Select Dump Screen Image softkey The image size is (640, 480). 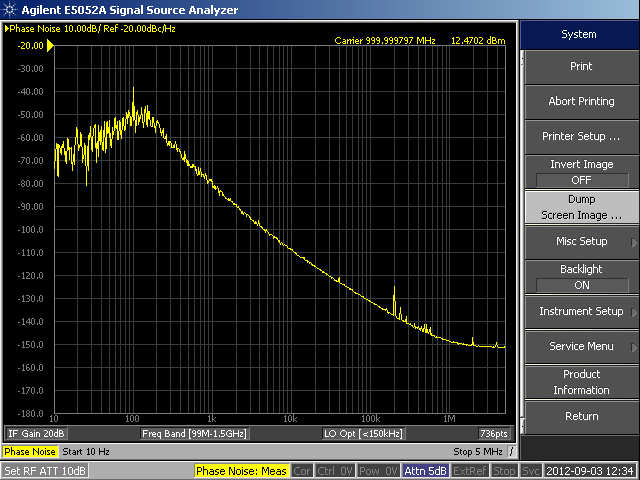click(x=580, y=207)
